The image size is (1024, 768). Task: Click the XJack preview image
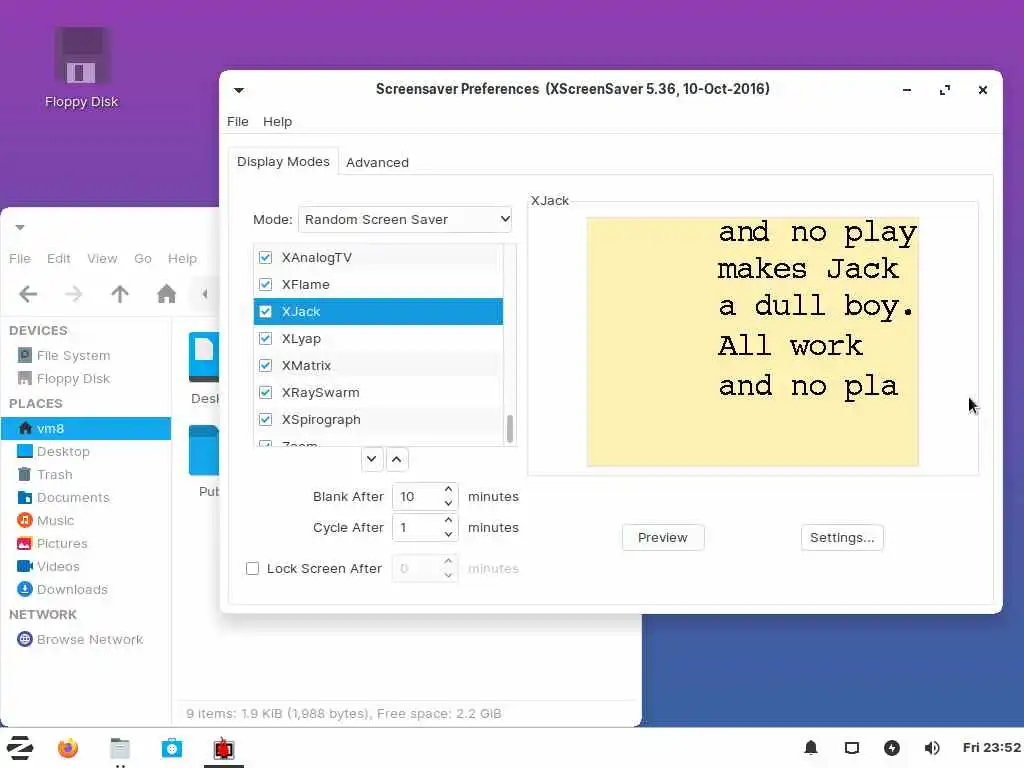(x=752, y=342)
